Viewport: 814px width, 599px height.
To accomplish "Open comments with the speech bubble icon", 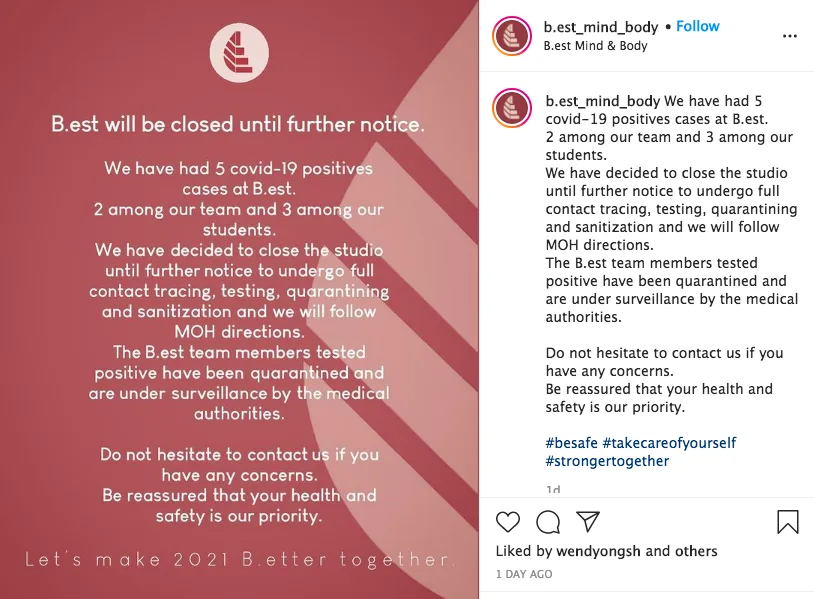I will tap(548, 521).
